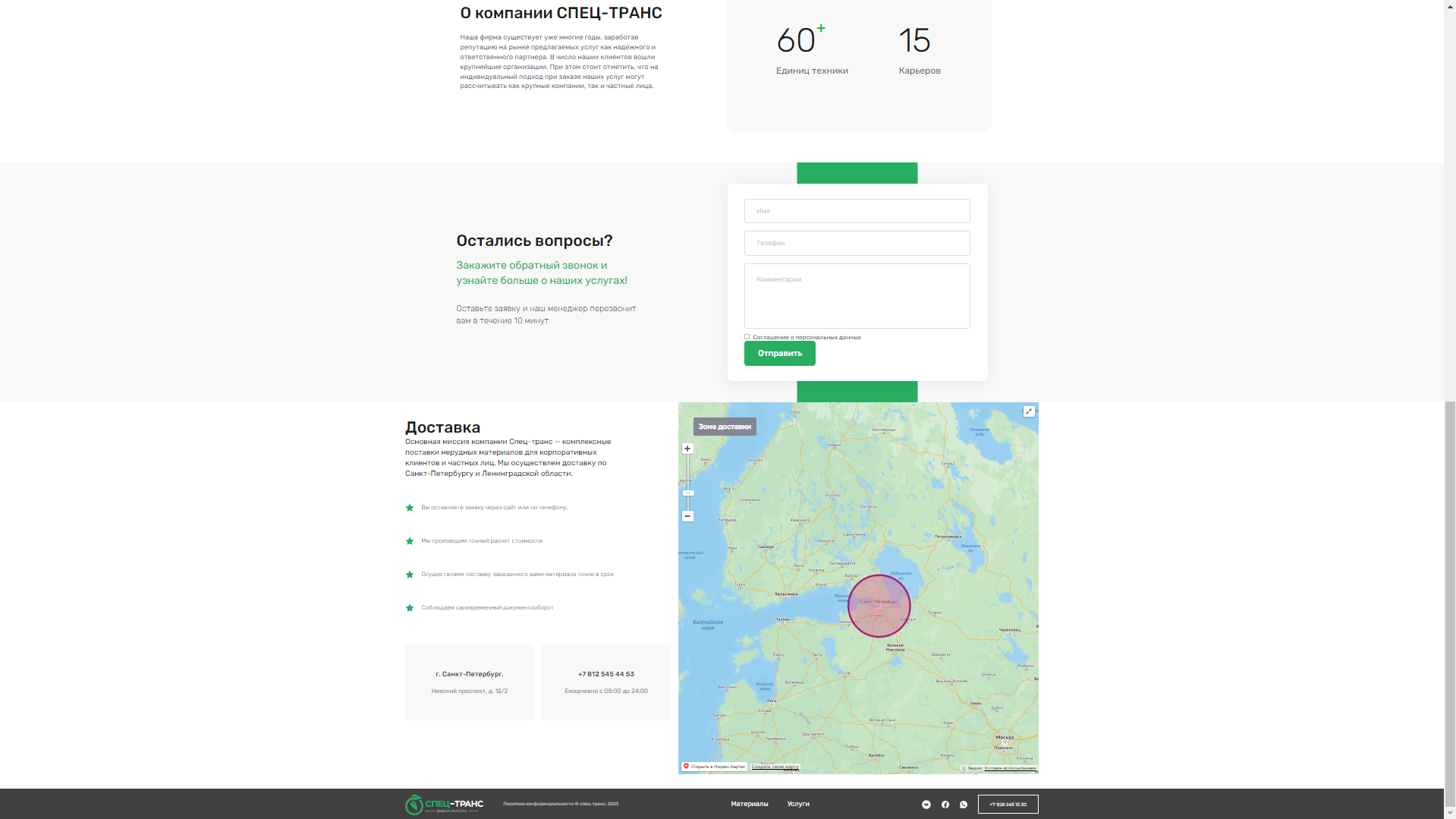Click the Ежедневно с 08:00 до 24:00 text
This screenshot has width=1456, height=819.
click(x=606, y=691)
